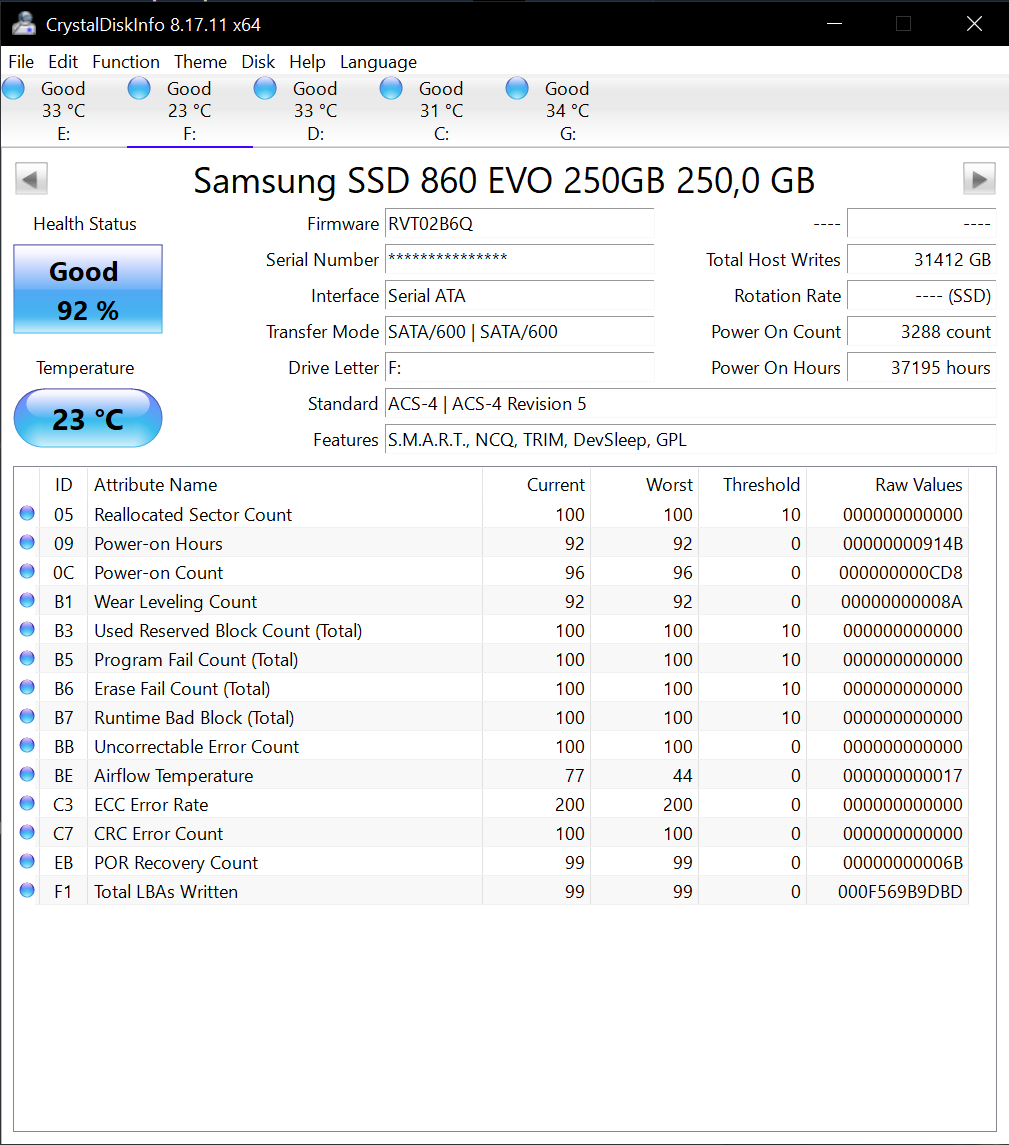Click status dot for Wear Leveling Count
The width and height of the screenshot is (1009, 1145).
(x=27, y=600)
